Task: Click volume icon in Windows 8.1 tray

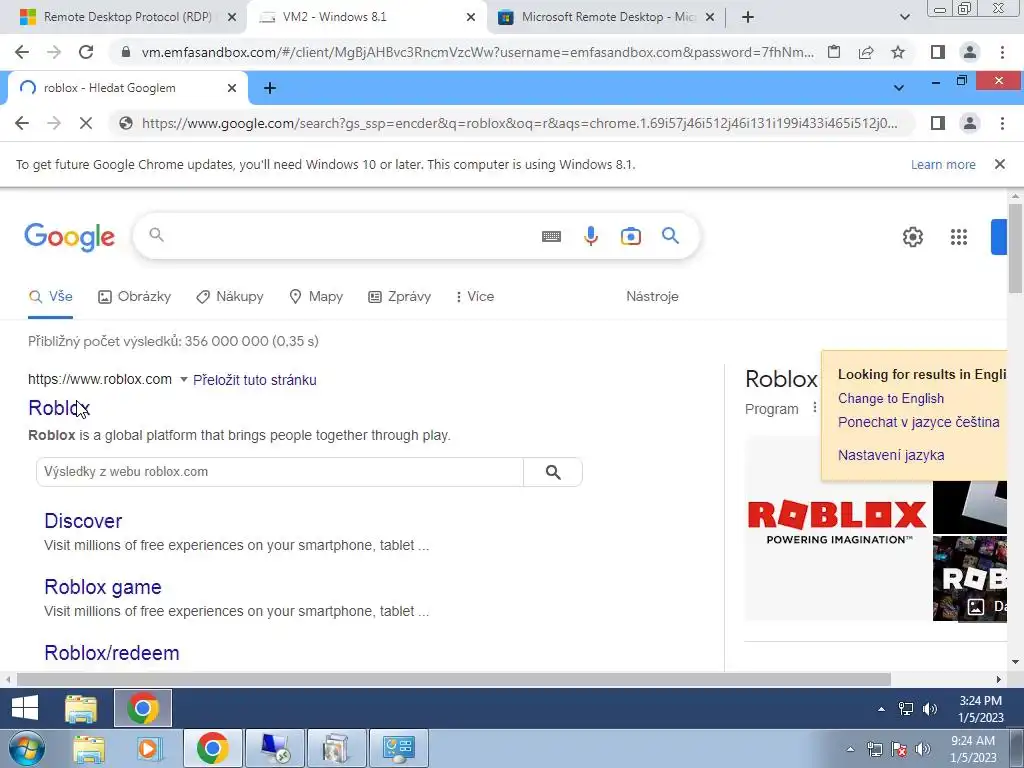Action: click(930, 709)
